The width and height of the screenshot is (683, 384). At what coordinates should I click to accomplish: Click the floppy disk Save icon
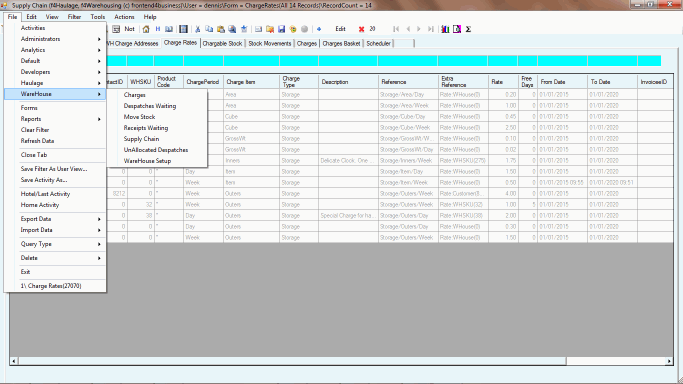pos(281,29)
